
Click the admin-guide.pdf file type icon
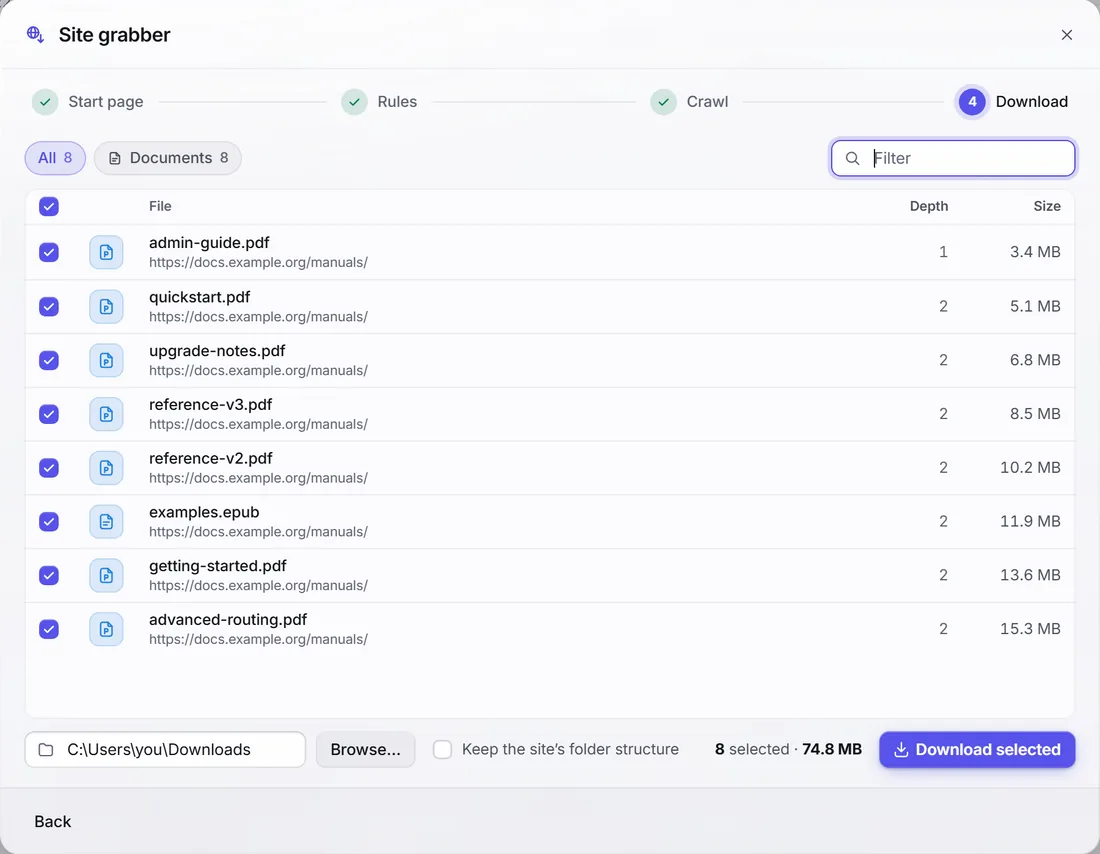pyautogui.click(x=106, y=253)
